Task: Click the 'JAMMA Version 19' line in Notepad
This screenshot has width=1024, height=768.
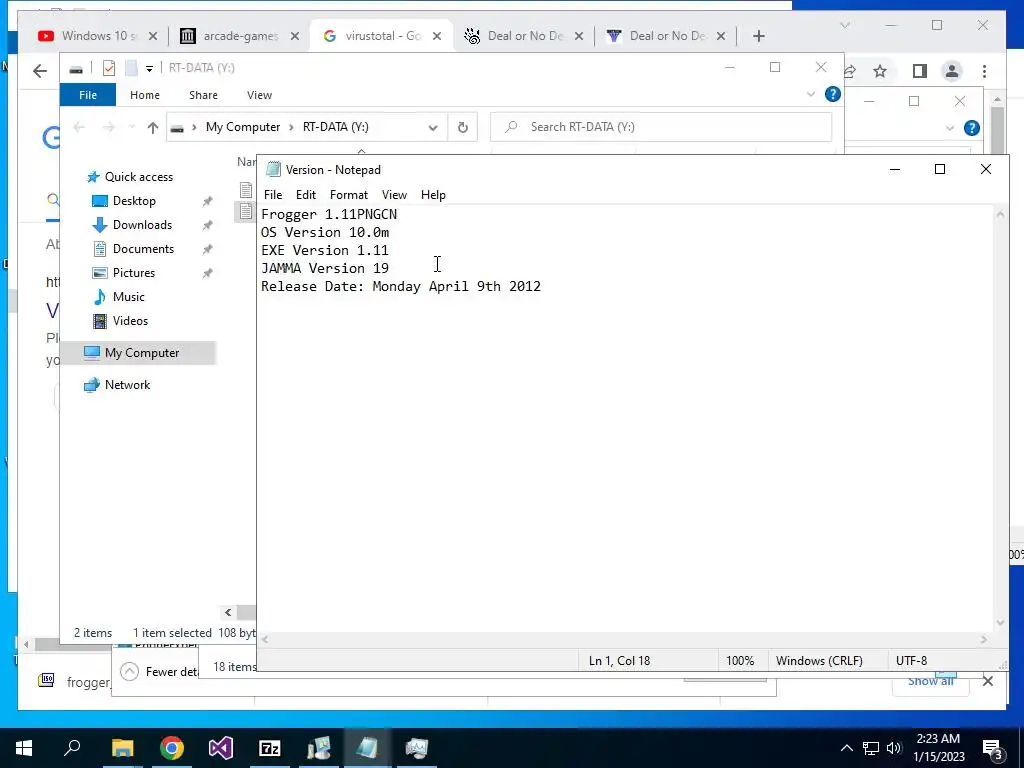Action: 325,268
